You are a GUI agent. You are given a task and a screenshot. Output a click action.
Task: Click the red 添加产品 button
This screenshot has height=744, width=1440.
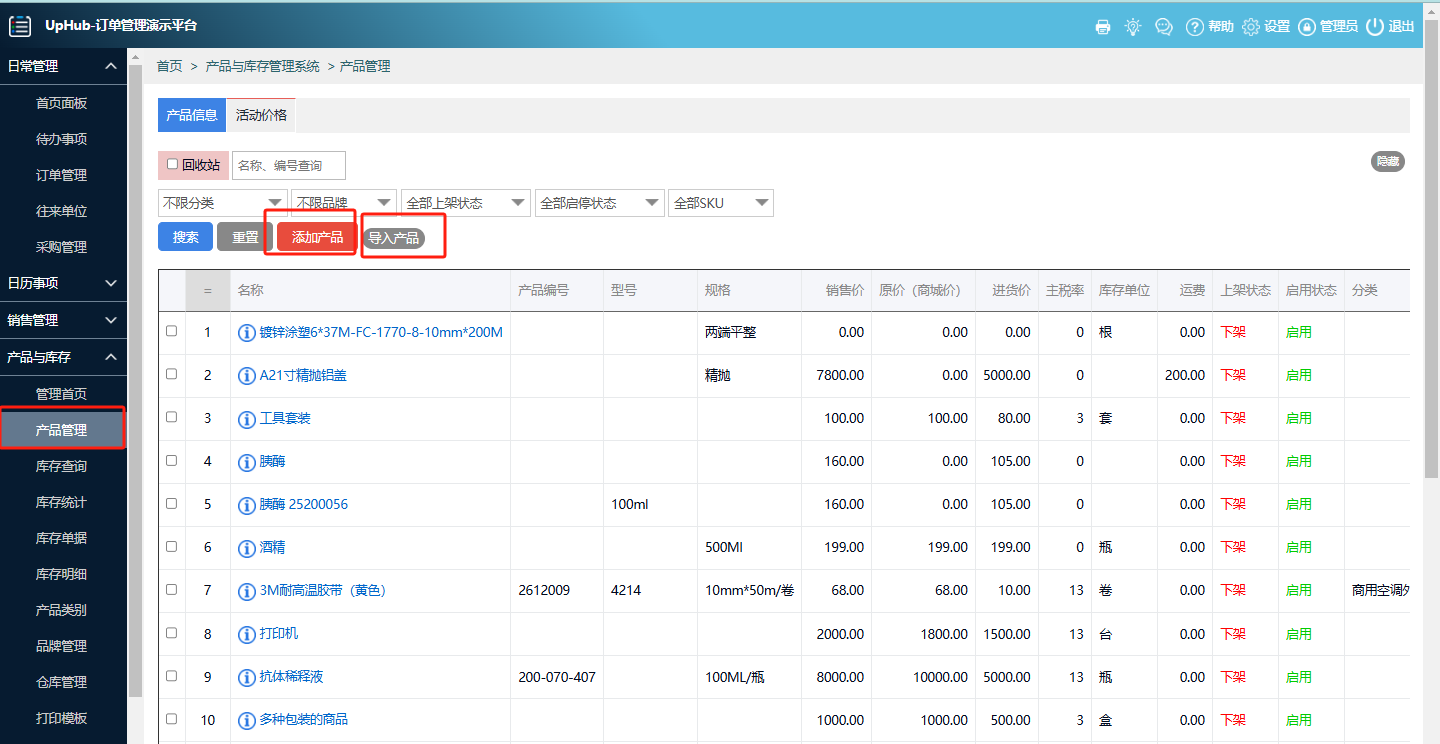(317, 237)
